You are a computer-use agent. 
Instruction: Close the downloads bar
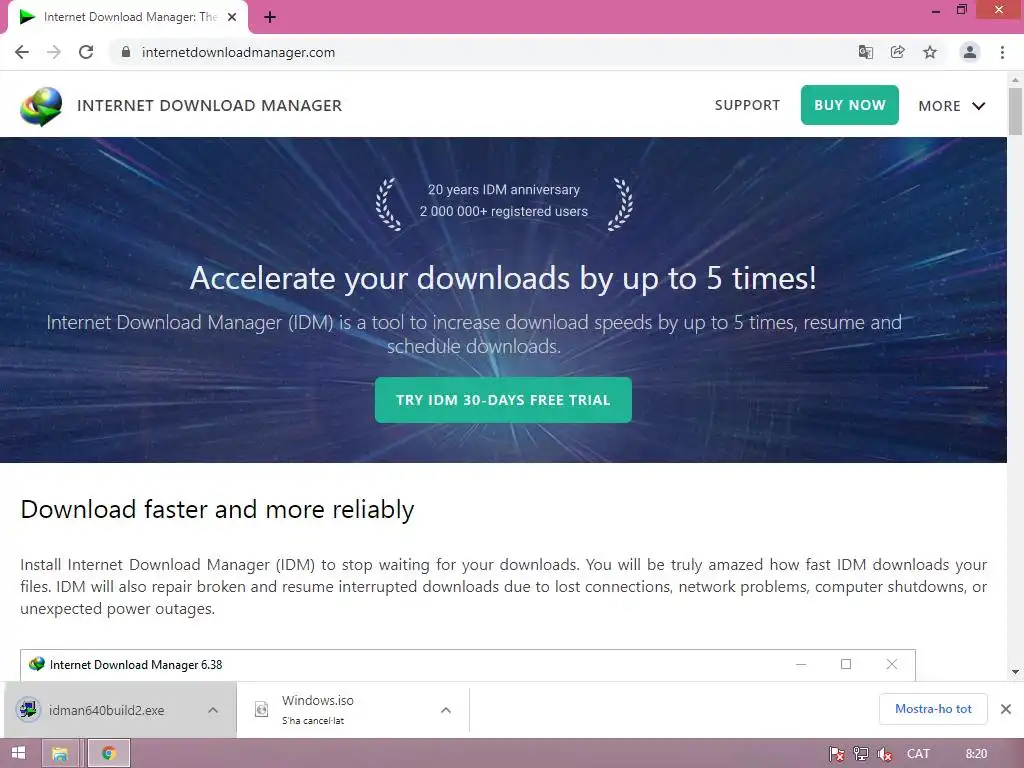coord(1006,709)
